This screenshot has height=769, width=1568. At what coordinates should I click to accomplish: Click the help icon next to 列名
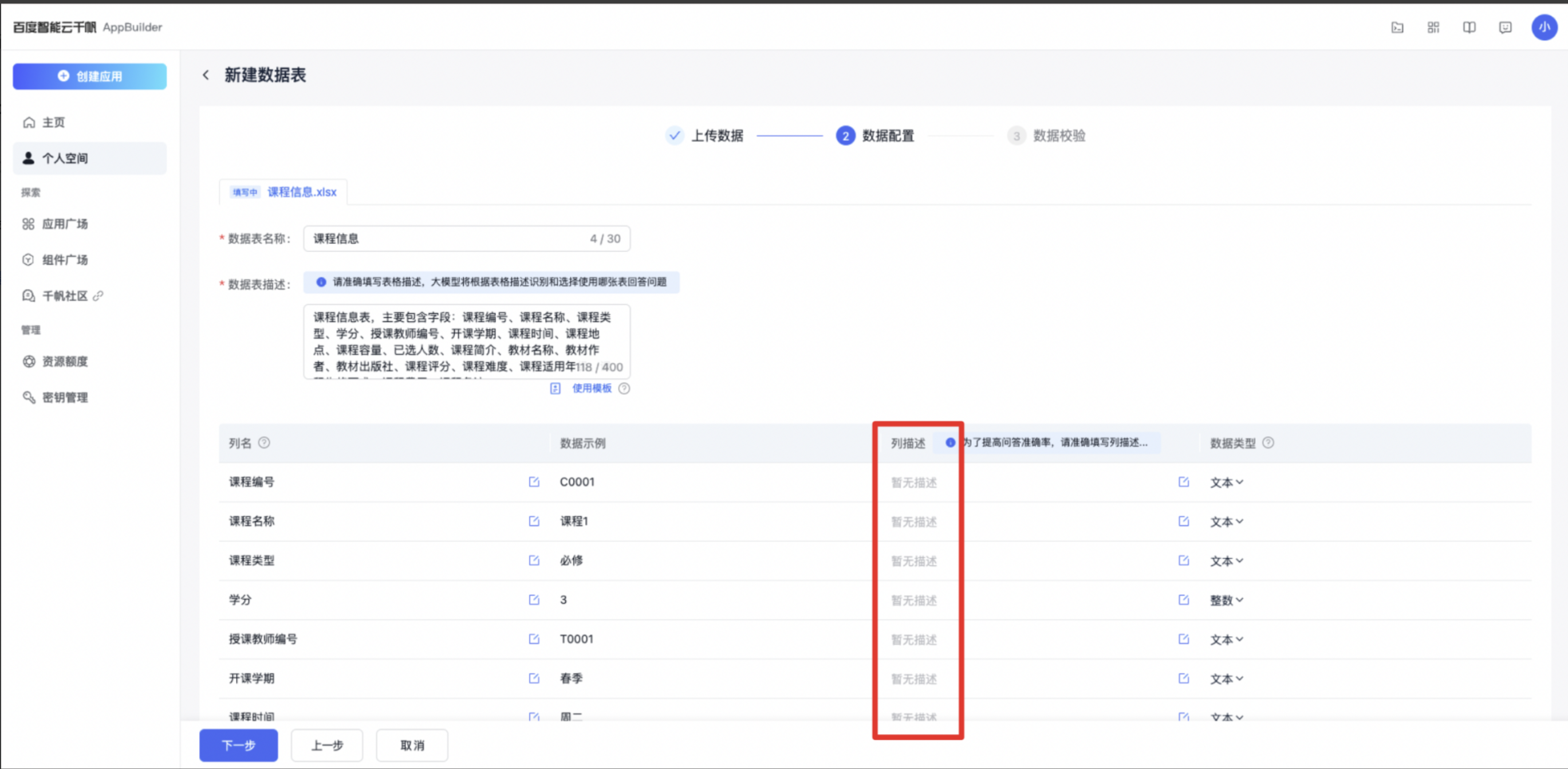(x=264, y=442)
